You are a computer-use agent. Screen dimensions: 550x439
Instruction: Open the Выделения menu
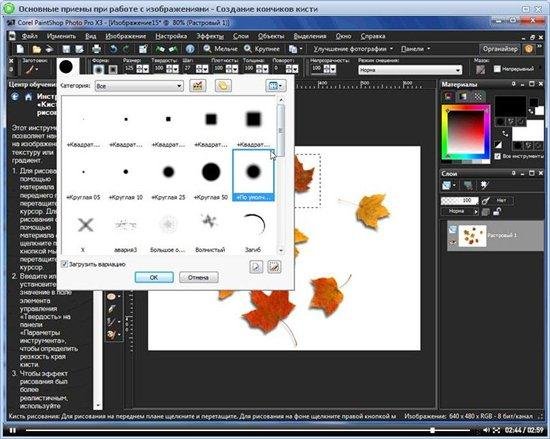click(310, 36)
